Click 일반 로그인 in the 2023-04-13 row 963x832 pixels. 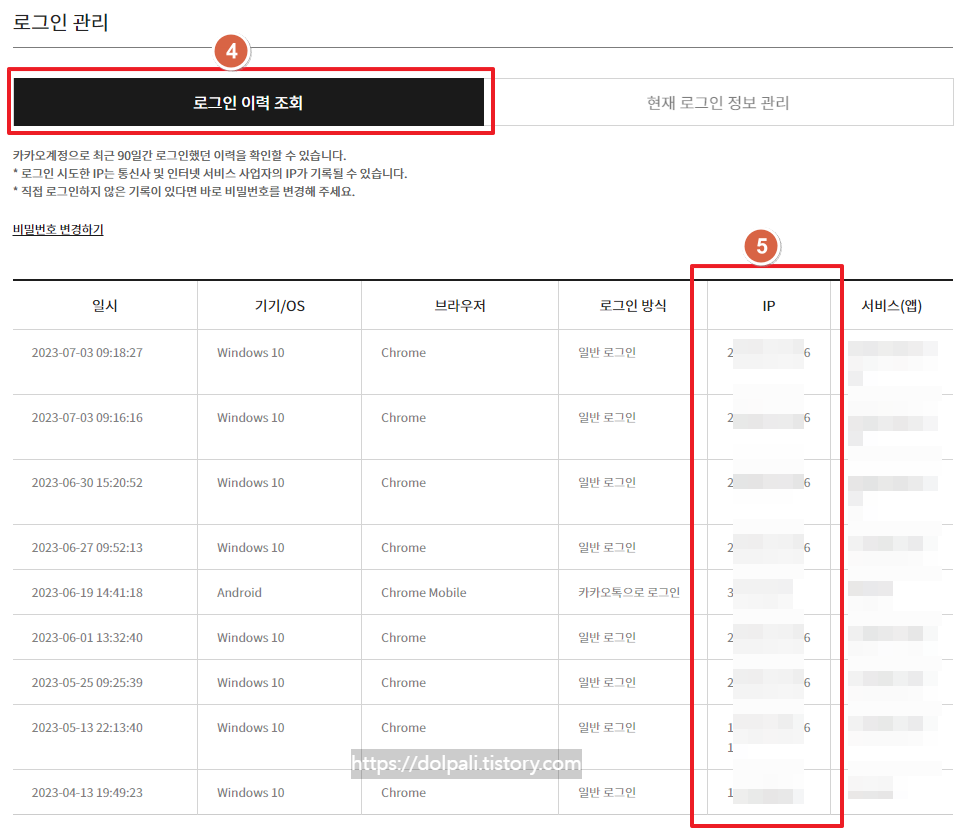(x=607, y=792)
